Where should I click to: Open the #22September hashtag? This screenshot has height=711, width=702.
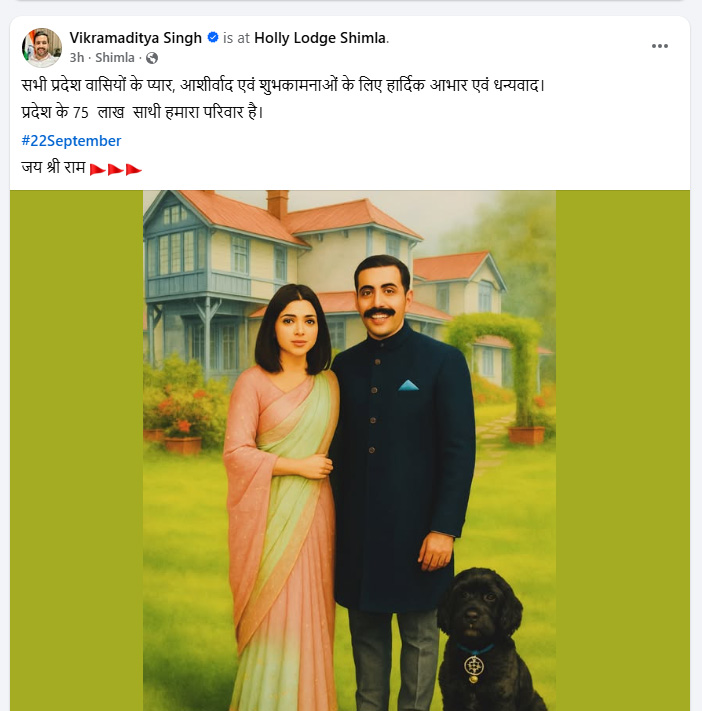[x=71, y=141]
